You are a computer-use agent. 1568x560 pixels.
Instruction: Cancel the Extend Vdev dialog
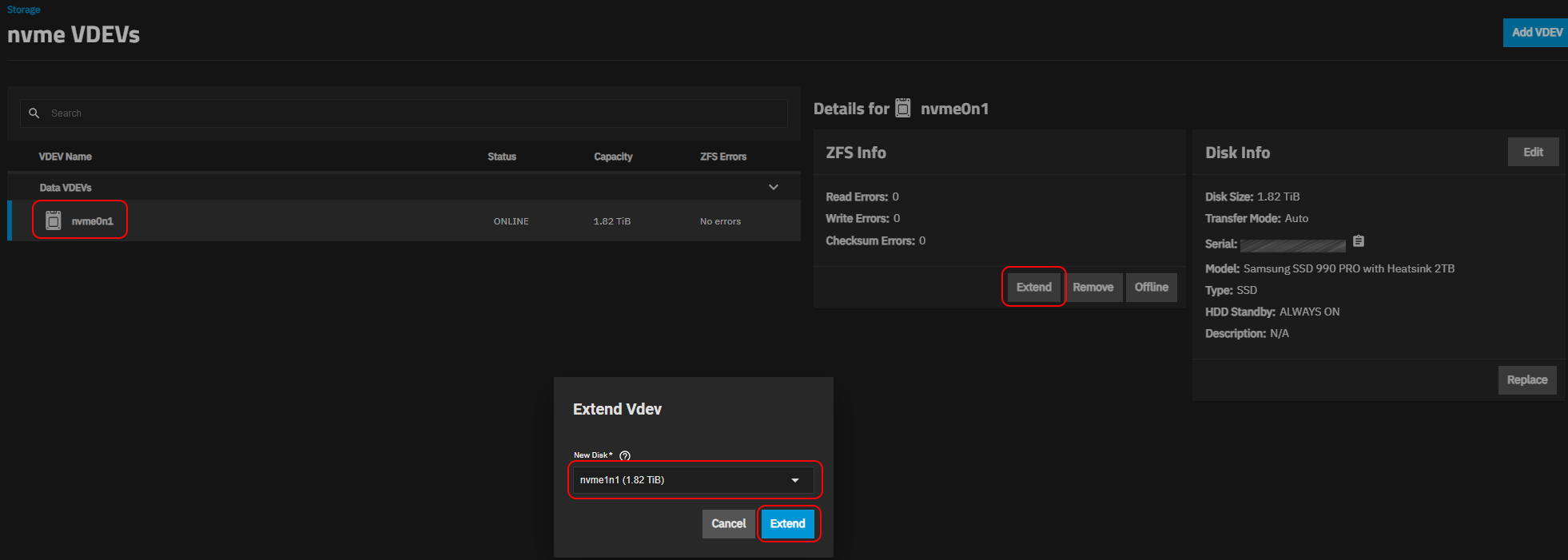[x=728, y=523]
